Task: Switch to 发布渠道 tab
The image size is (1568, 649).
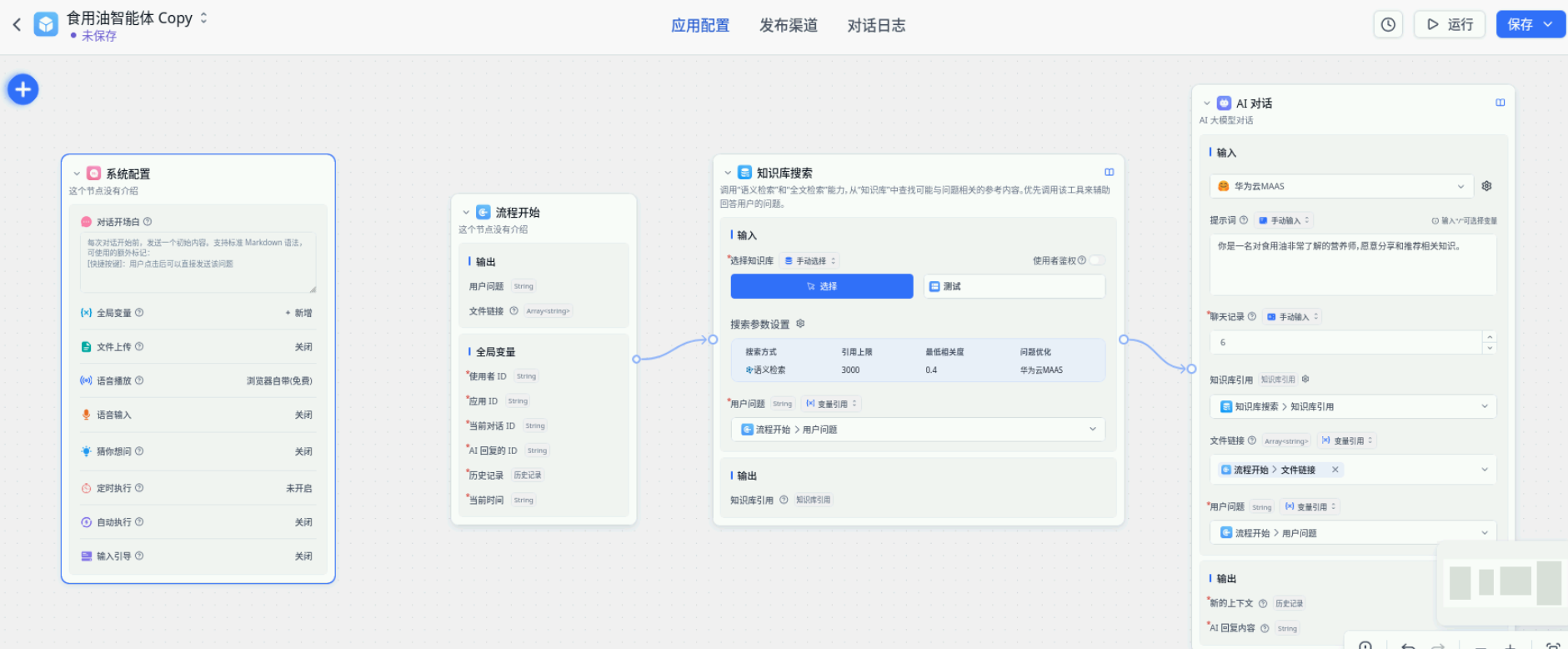Action: tap(789, 25)
